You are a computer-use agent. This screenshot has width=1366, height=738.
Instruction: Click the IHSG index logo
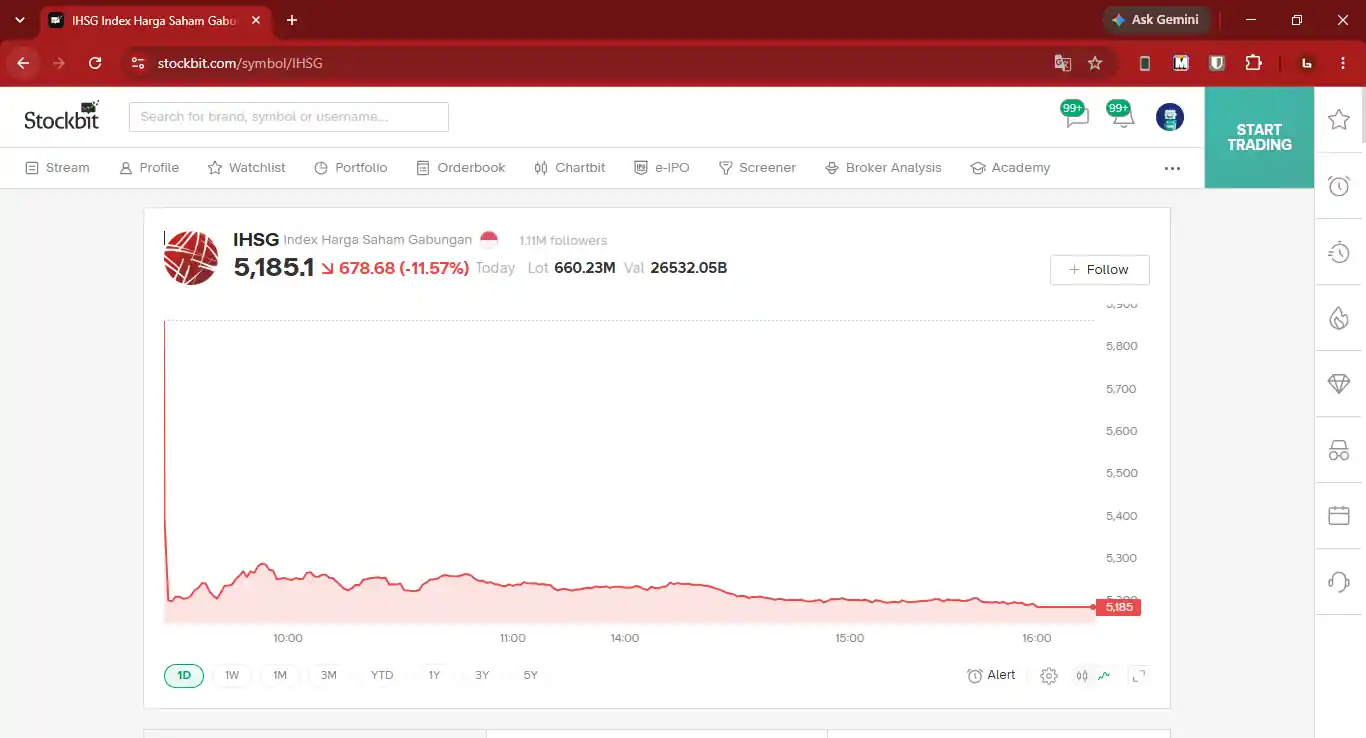(190, 258)
